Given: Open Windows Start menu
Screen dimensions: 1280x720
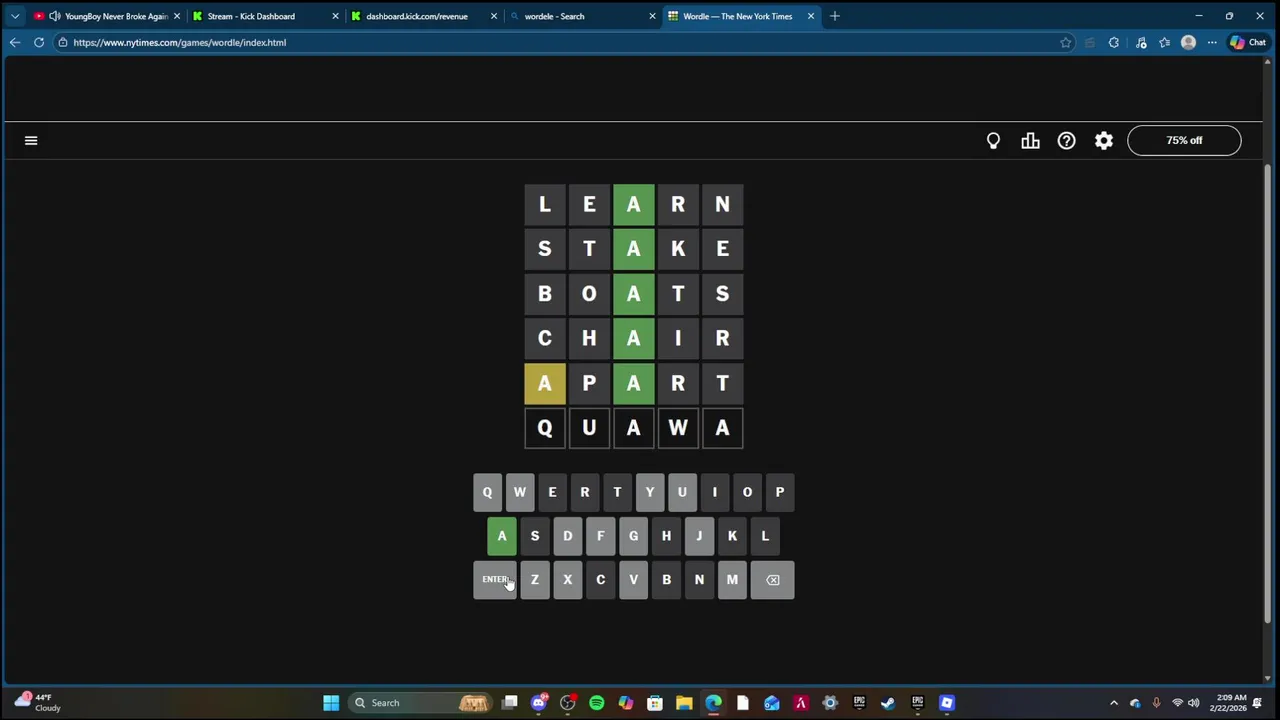Looking at the screenshot, I should (x=331, y=703).
